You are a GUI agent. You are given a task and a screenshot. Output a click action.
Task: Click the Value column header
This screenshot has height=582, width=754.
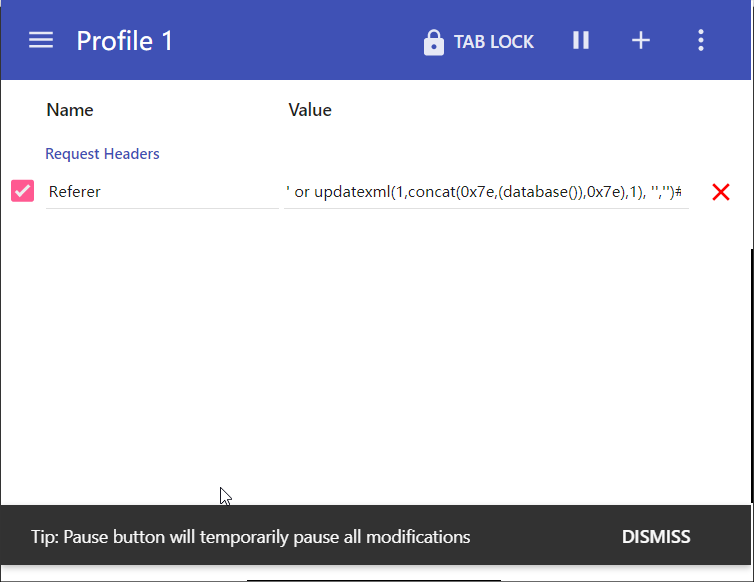(310, 110)
